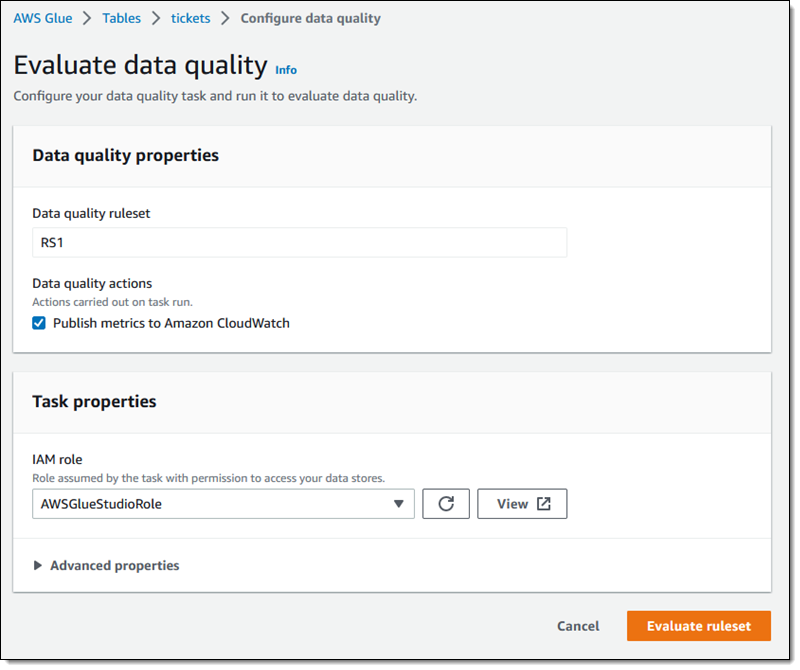Click the IAM role field label
The image size is (800, 670).
pos(57,460)
